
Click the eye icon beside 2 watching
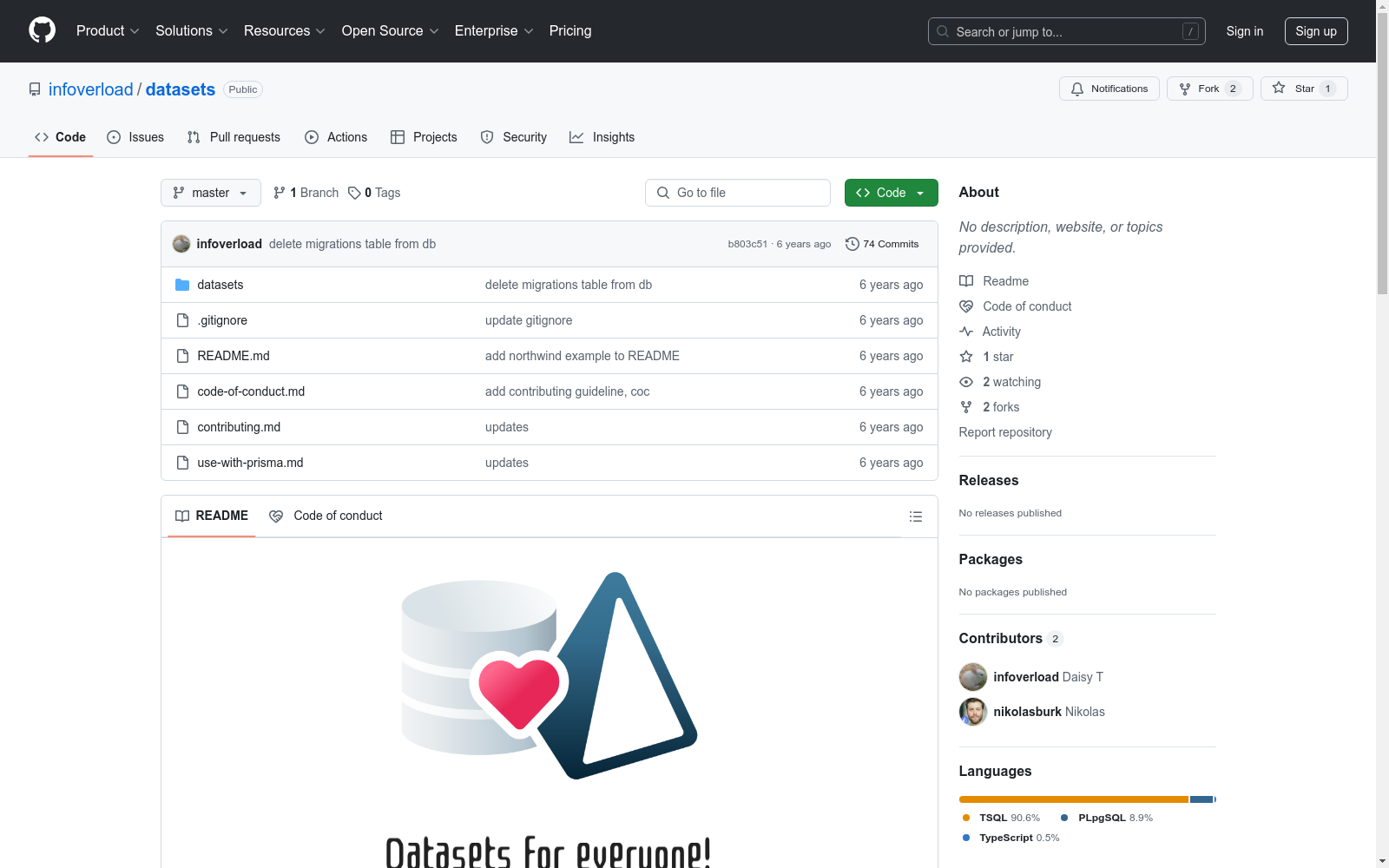[966, 382]
